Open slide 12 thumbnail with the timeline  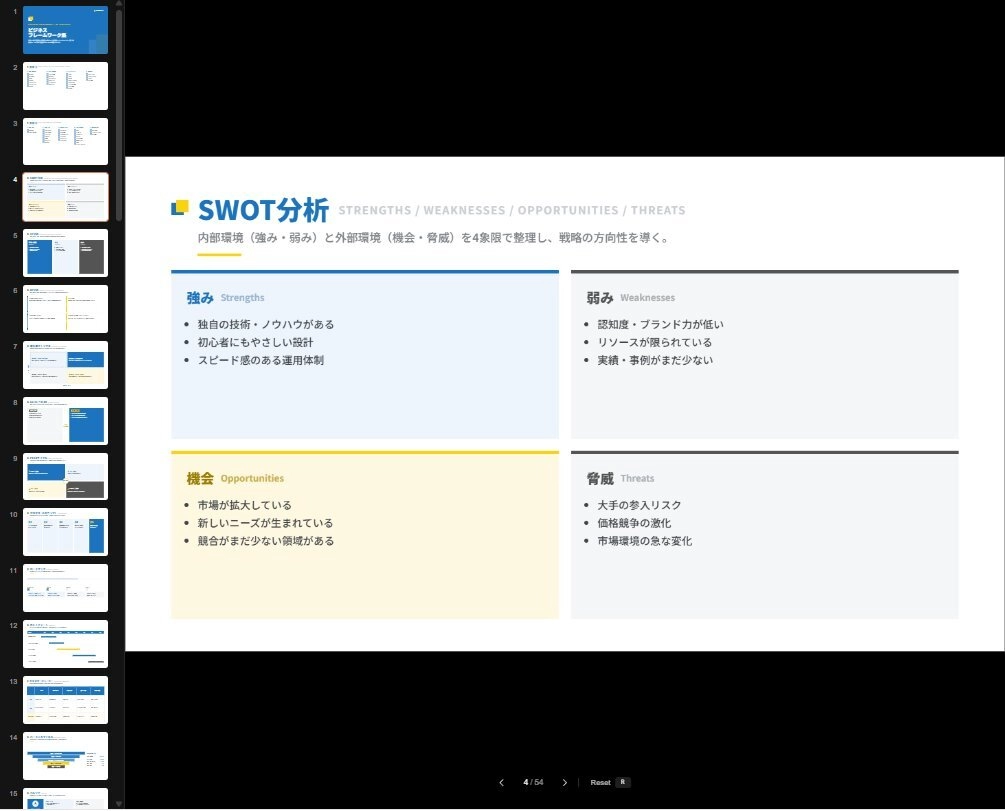point(65,644)
